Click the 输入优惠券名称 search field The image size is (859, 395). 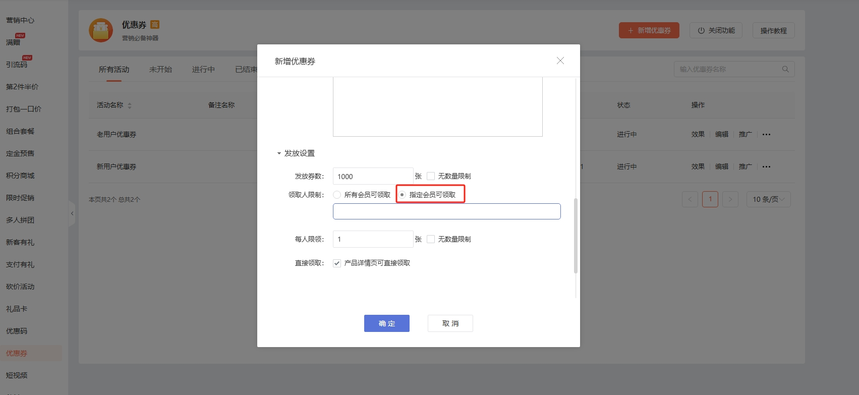pos(734,70)
